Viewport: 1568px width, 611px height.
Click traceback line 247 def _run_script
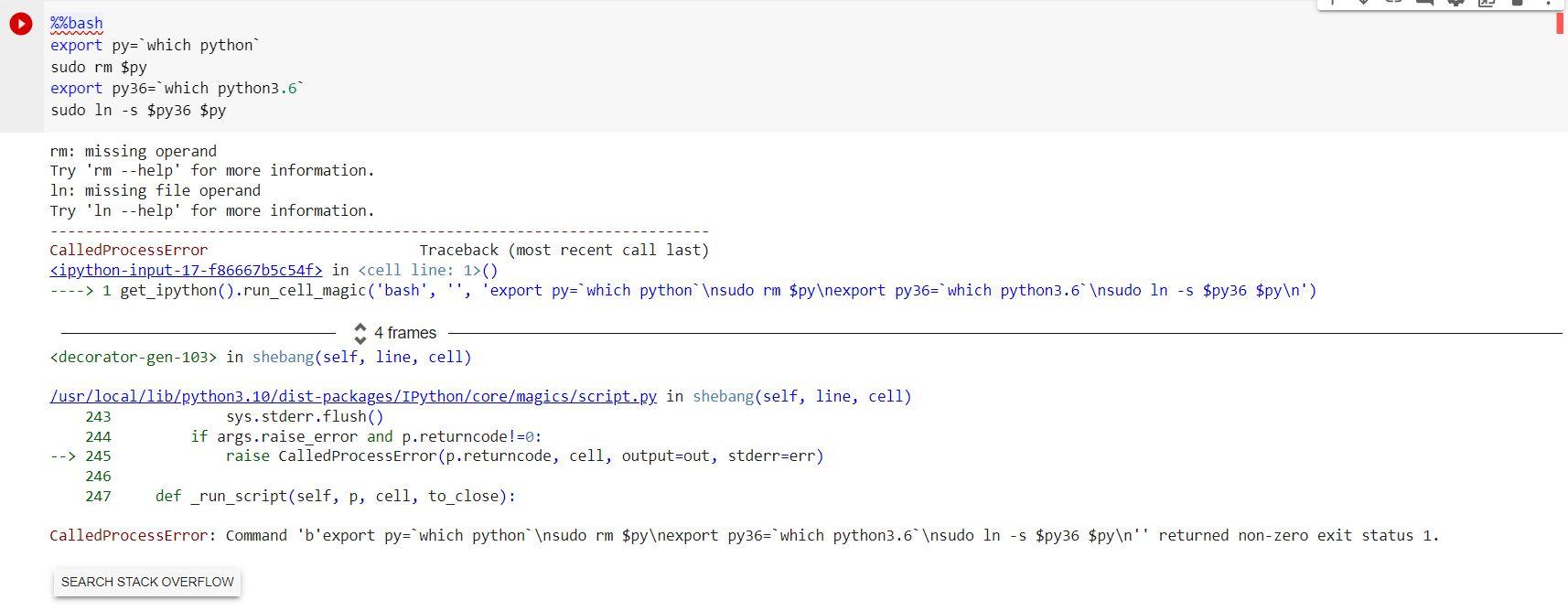301,496
